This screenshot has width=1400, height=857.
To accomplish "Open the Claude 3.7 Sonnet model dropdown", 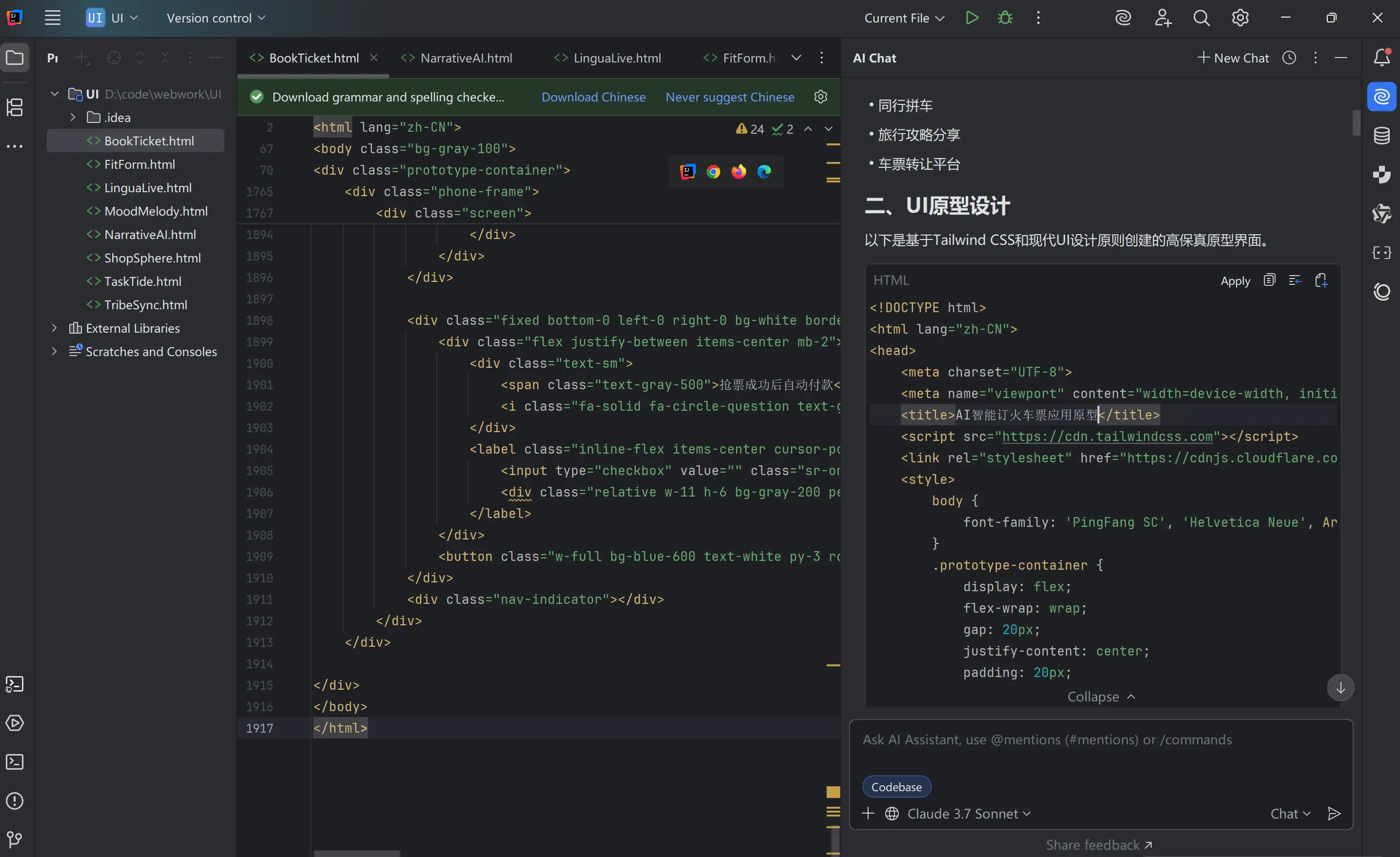I will click(x=969, y=813).
